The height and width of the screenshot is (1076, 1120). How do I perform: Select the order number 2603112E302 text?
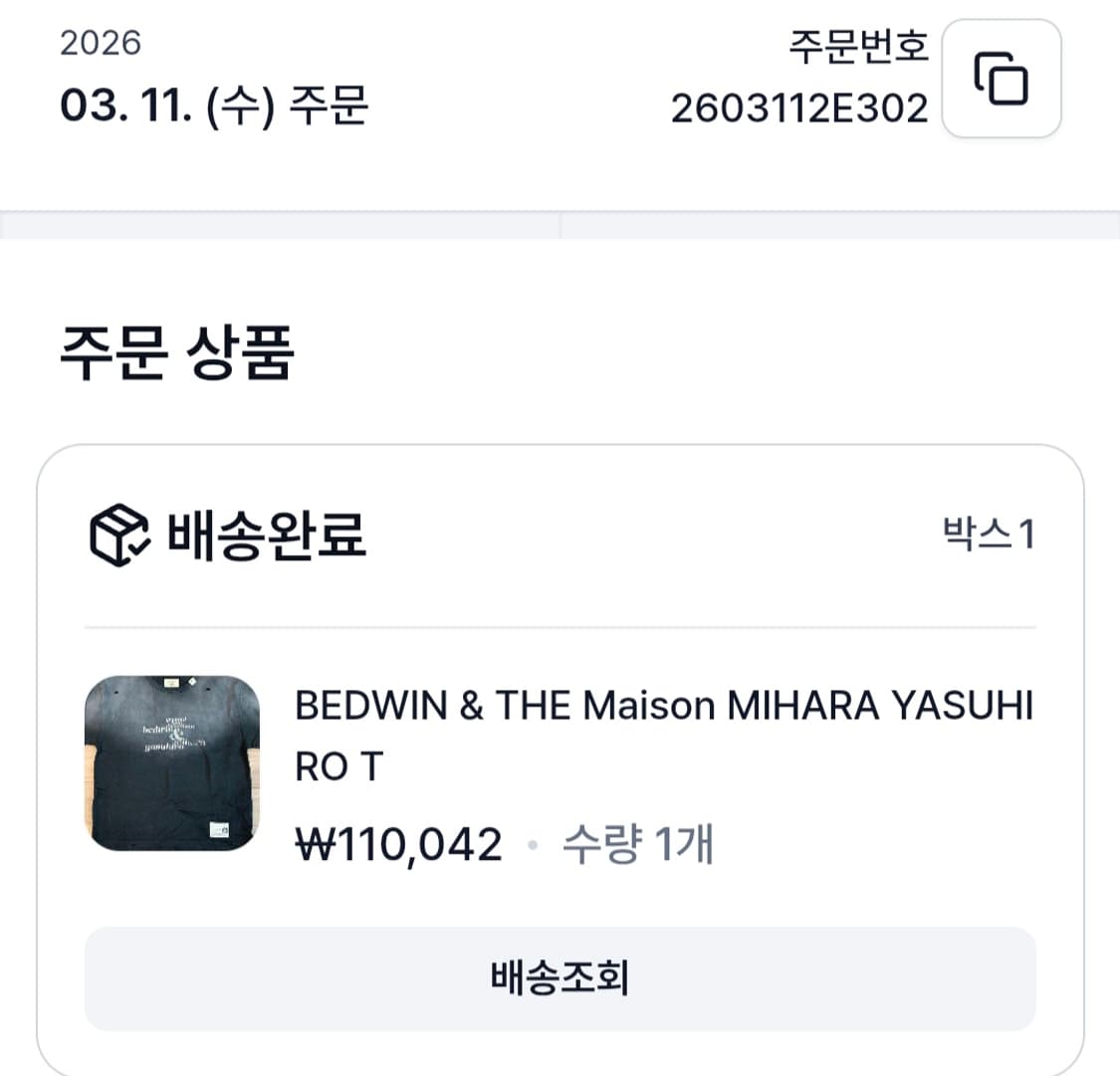[798, 108]
